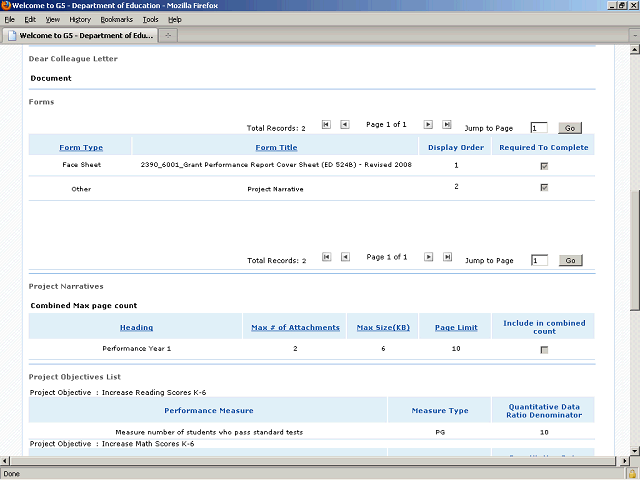Toggle Required To Complete for Project Narrative
640x480 pixels.
click(544, 187)
